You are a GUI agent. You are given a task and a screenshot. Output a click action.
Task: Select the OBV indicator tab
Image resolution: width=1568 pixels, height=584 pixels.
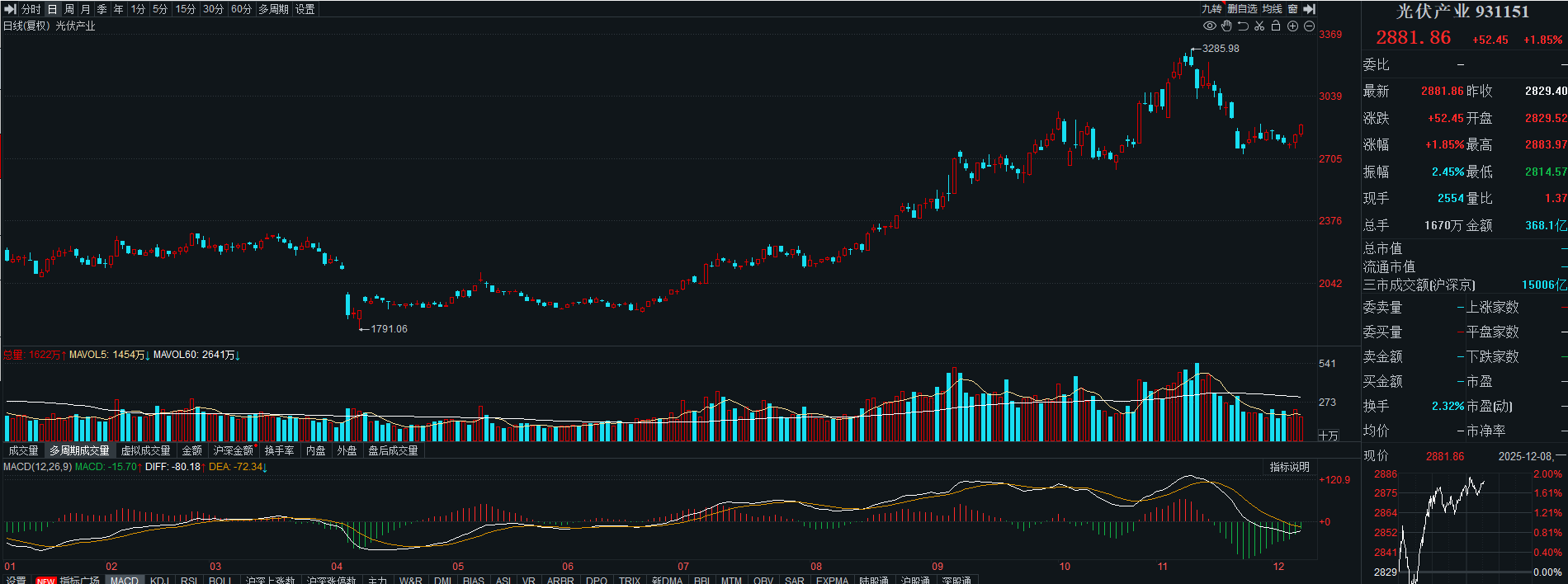(x=763, y=580)
